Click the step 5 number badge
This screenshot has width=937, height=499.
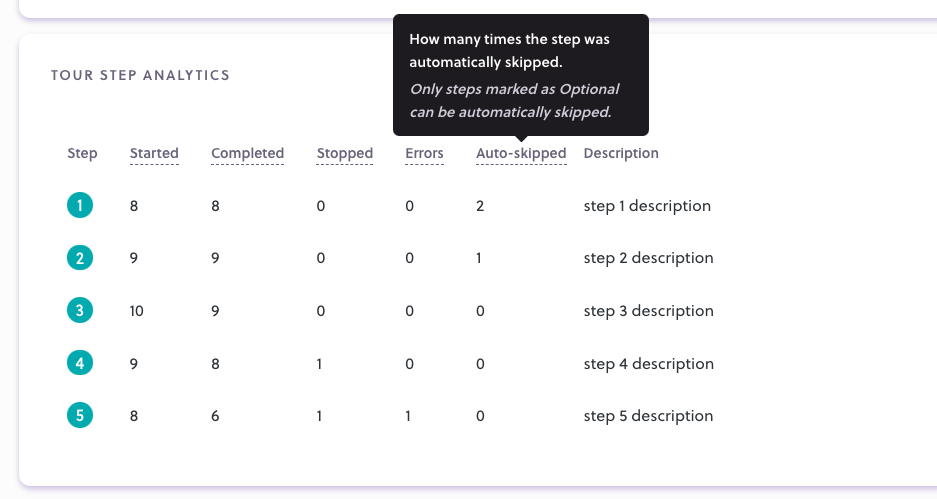[80, 415]
